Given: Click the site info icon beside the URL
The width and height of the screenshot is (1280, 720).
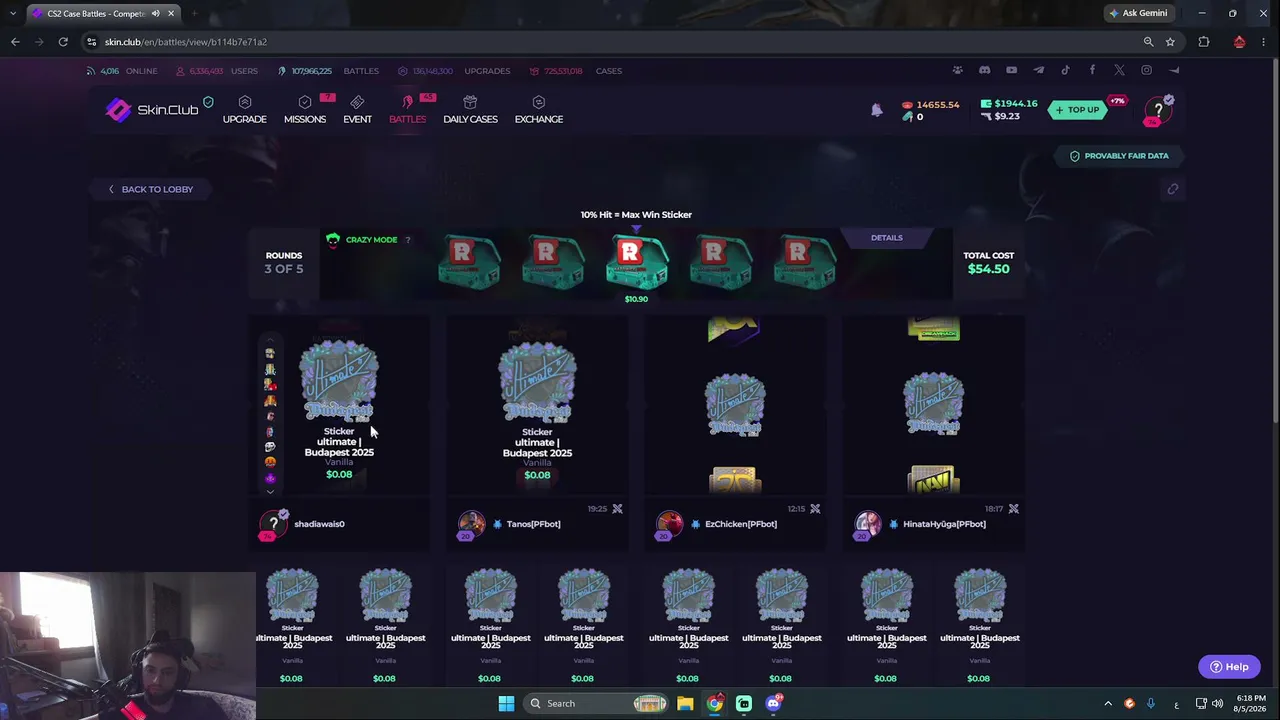Looking at the screenshot, I should point(92,42).
